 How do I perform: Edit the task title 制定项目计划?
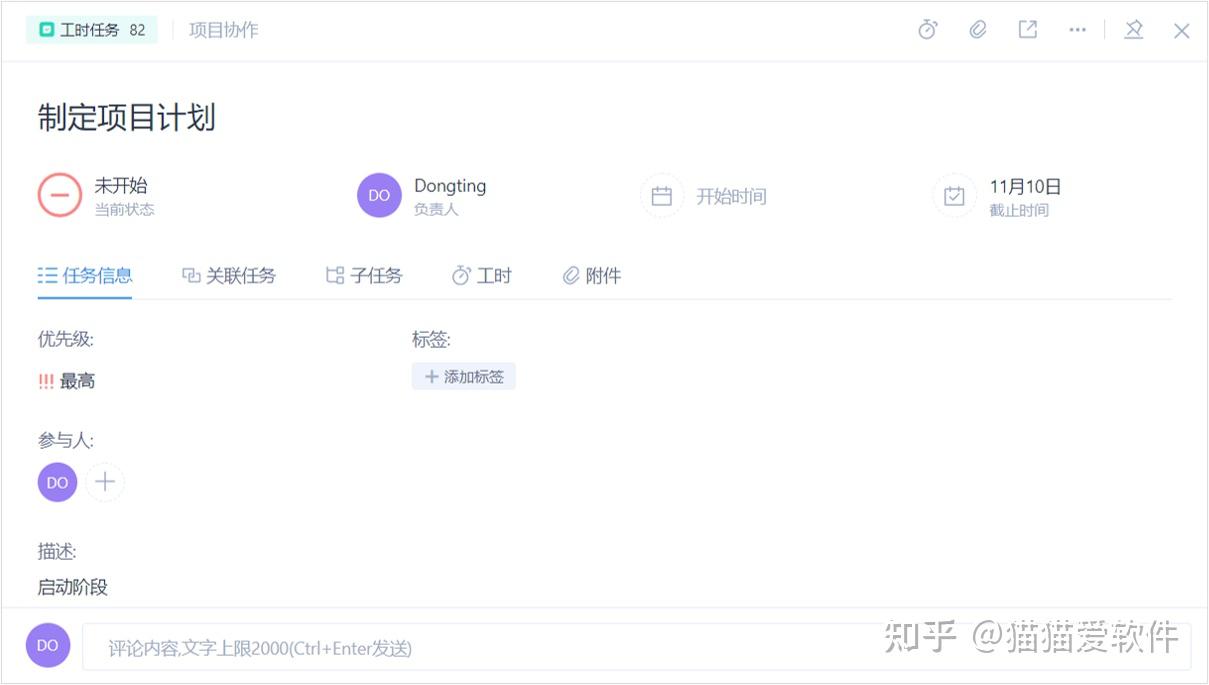point(127,118)
